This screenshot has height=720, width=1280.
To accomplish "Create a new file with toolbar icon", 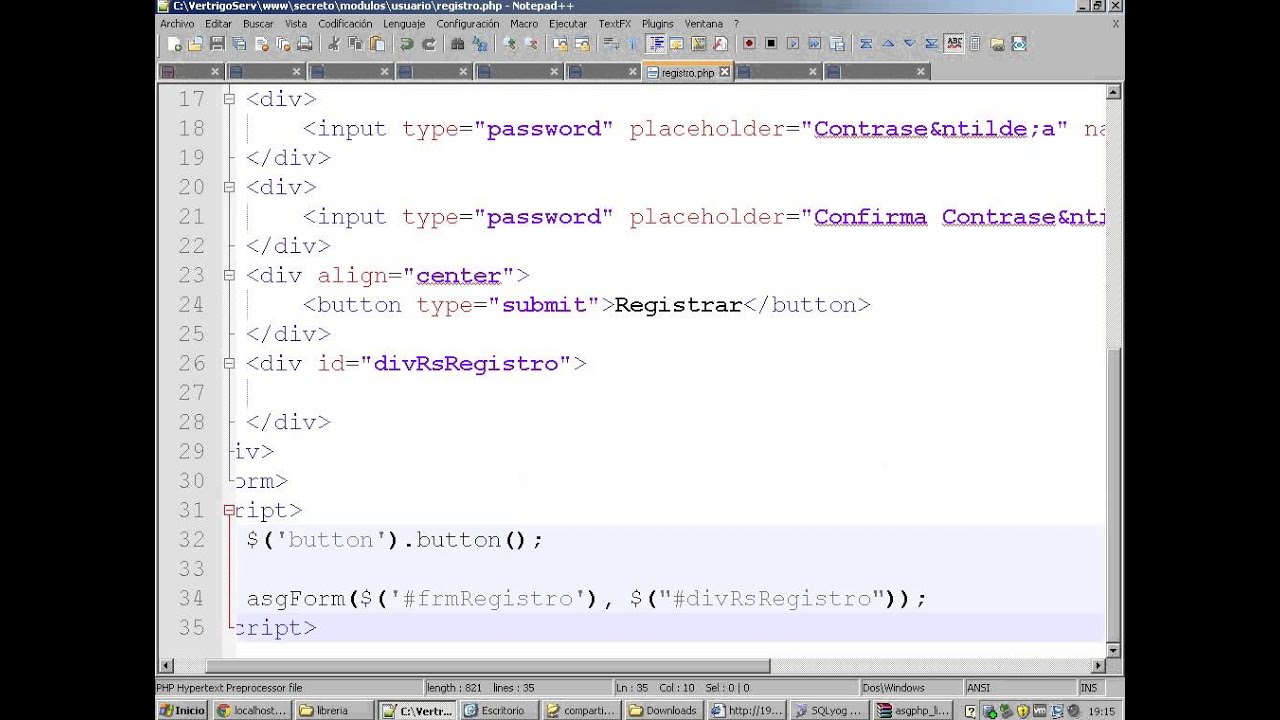I will pos(175,44).
